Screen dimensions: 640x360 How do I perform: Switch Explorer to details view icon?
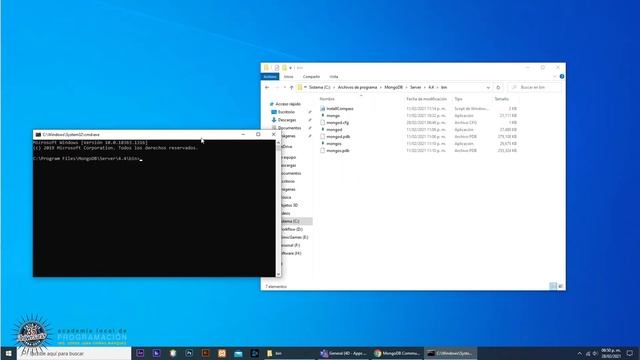tap(553, 286)
